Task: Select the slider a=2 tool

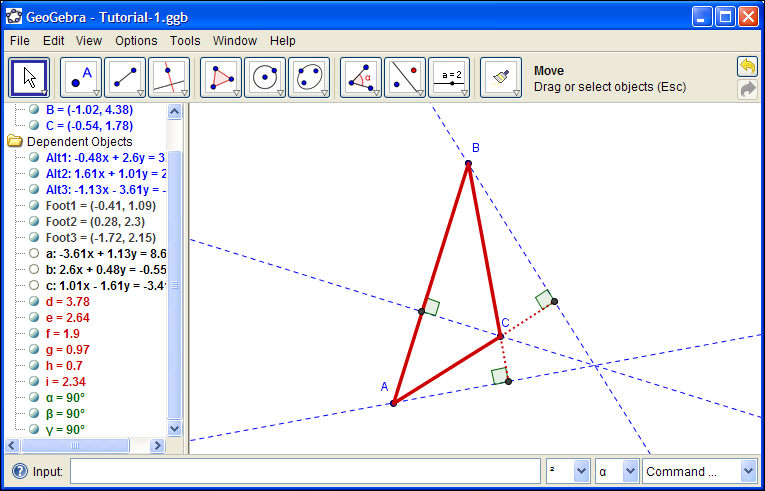Action: [449, 78]
